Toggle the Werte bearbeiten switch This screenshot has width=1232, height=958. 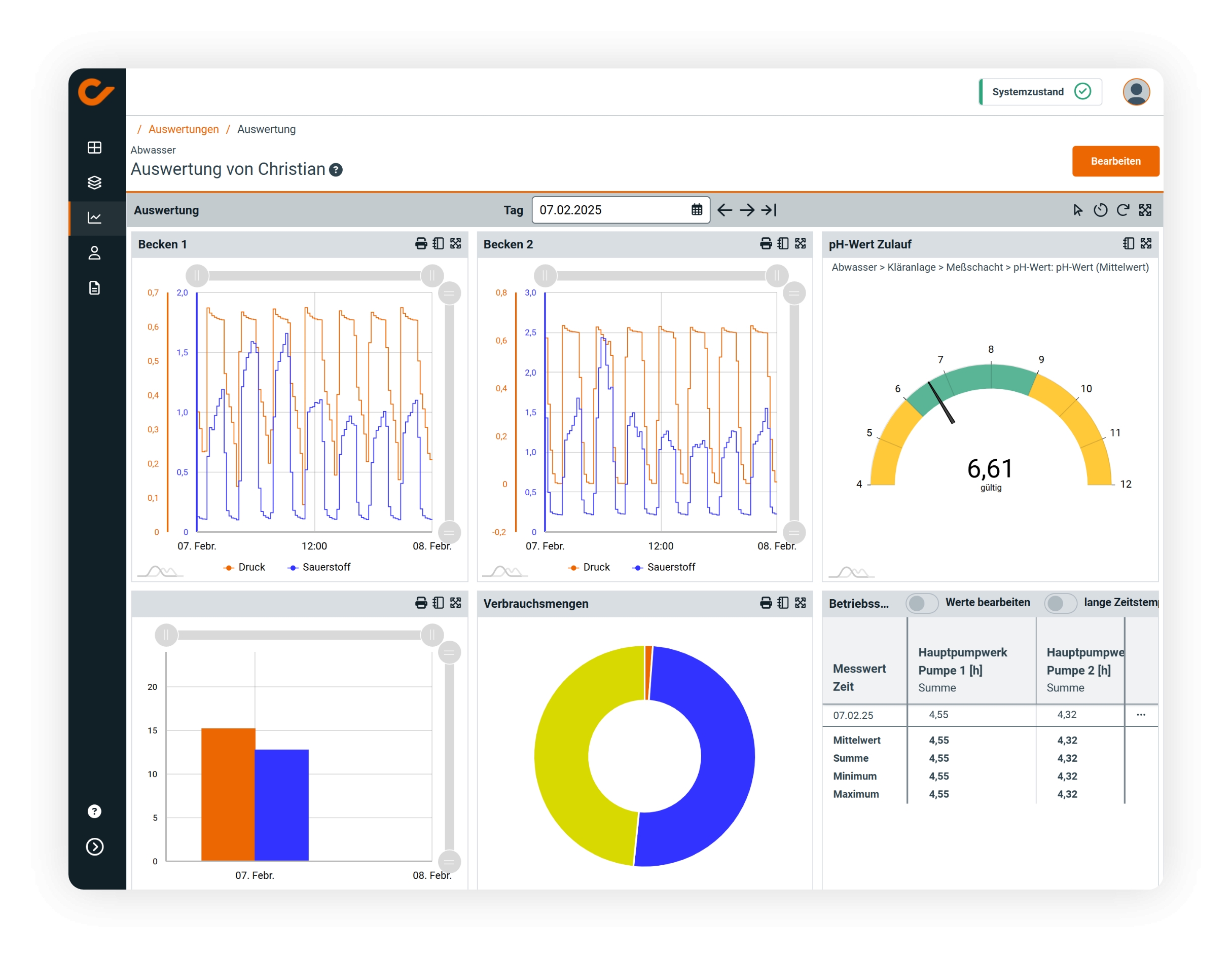[922, 603]
